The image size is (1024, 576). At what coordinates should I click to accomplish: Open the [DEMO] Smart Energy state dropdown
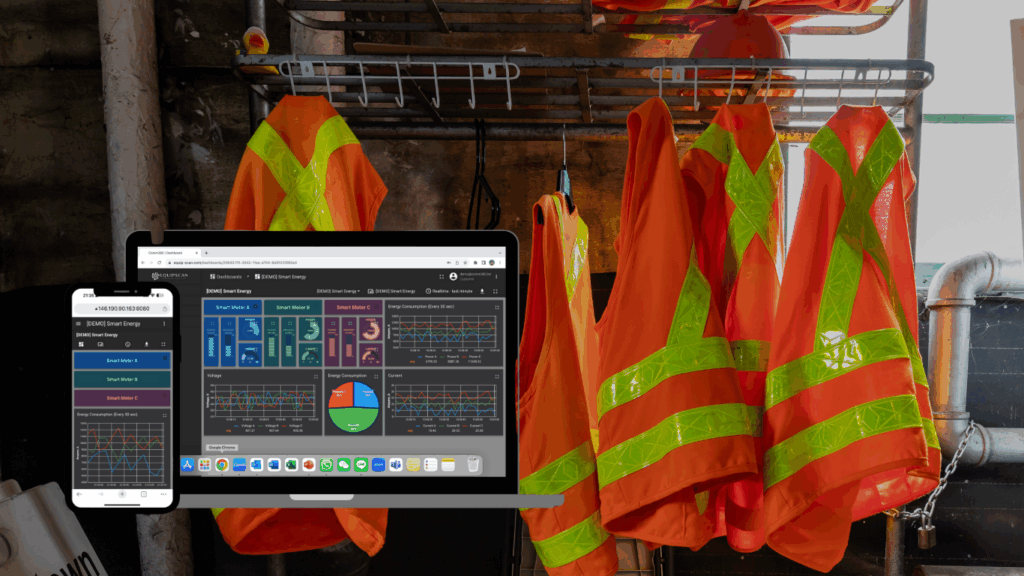coord(338,291)
